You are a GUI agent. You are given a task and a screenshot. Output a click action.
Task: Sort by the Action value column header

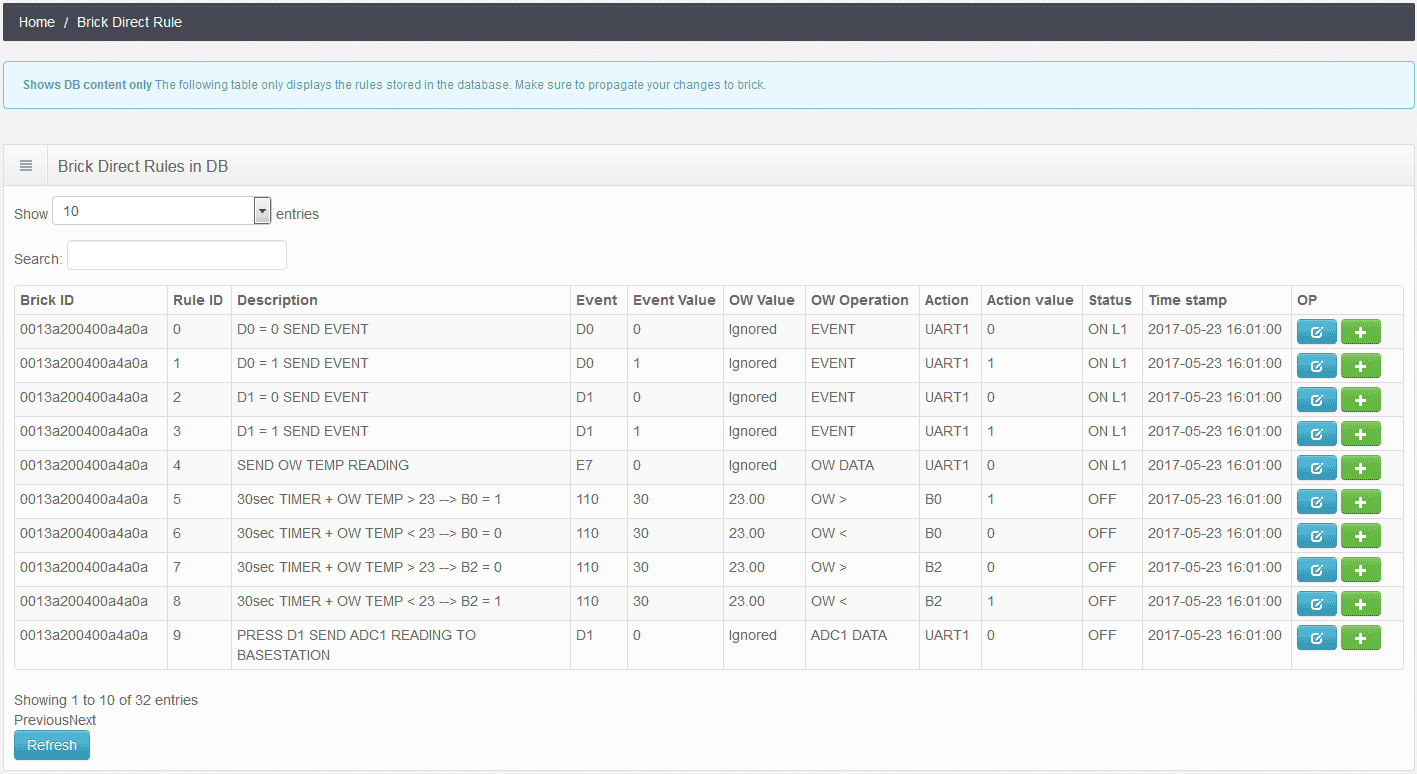1030,300
